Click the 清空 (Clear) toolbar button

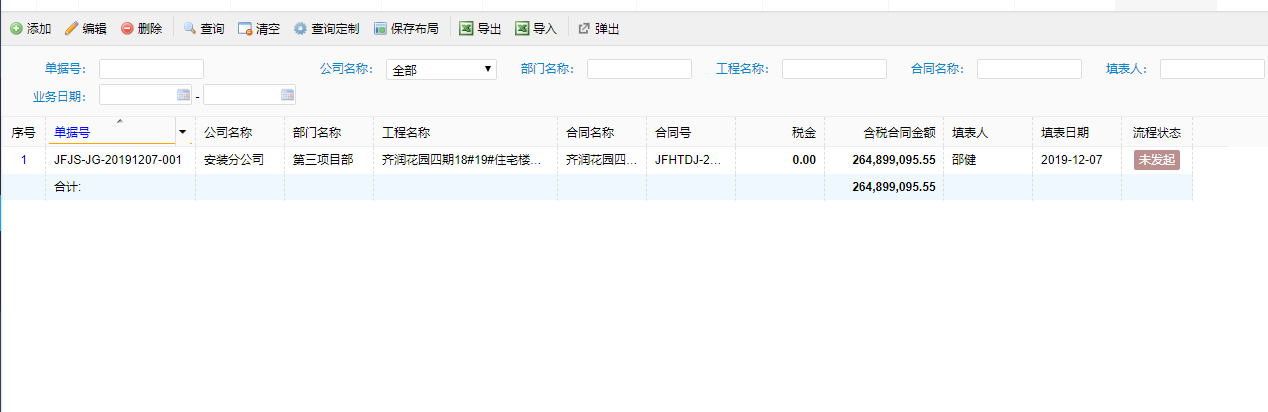coord(259,29)
